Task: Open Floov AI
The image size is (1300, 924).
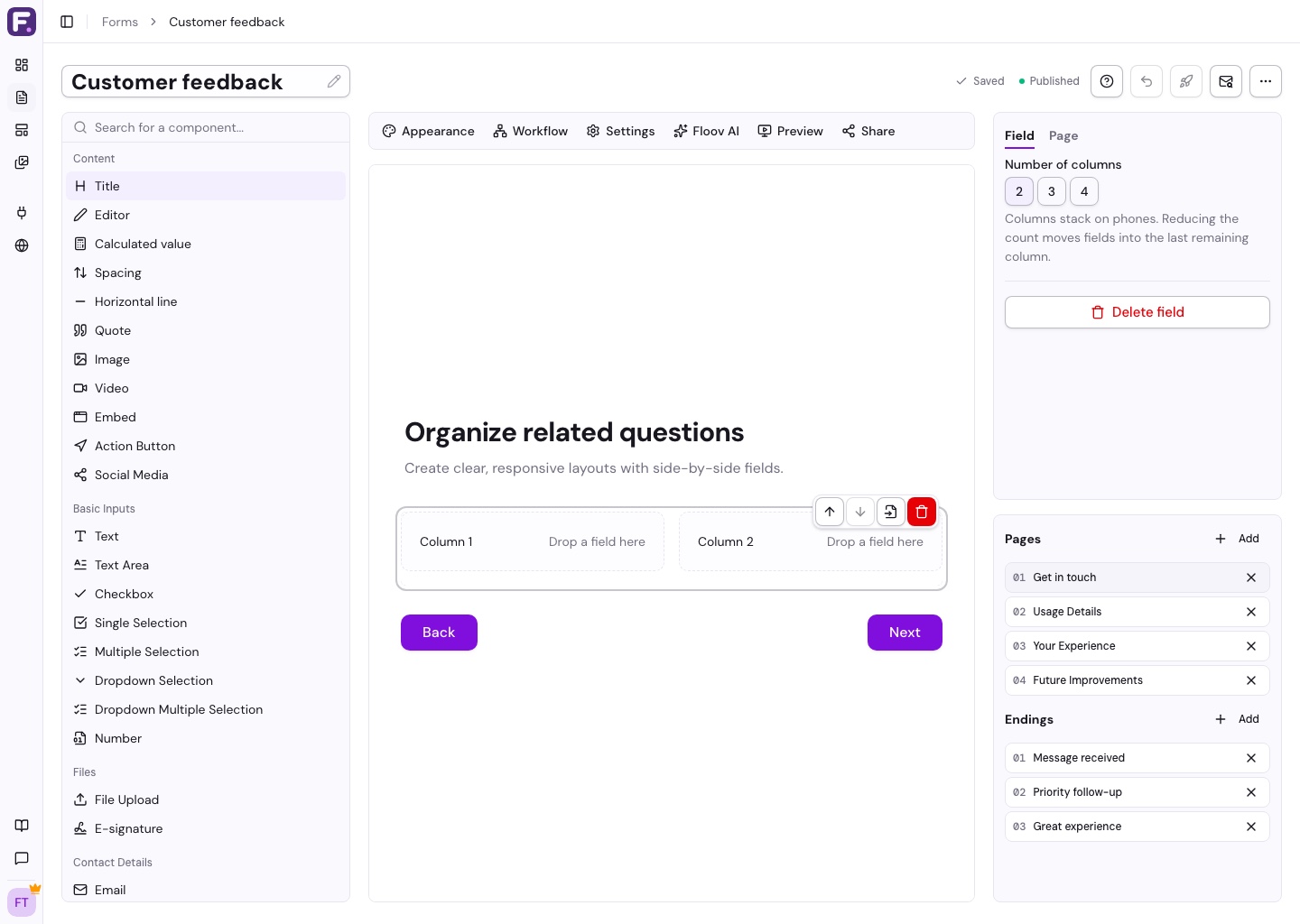Action: click(x=706, y=131)
